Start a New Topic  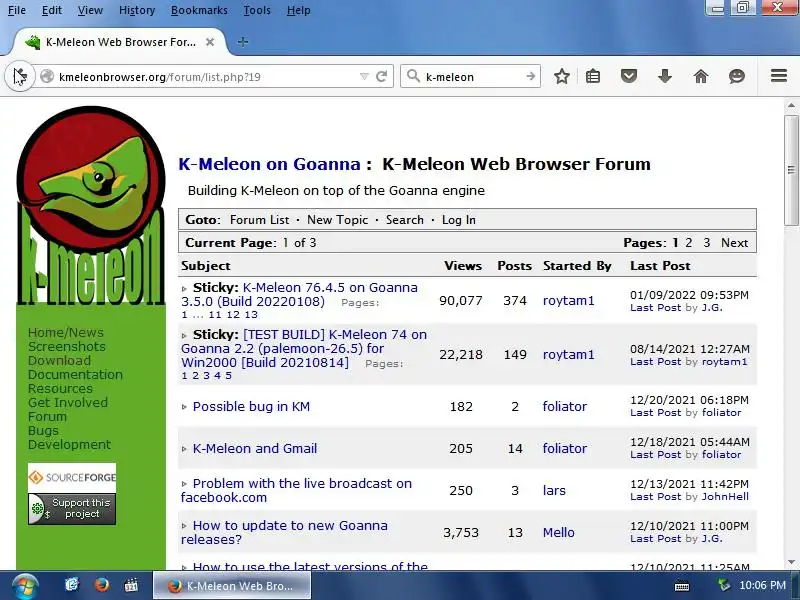point(337,220)
